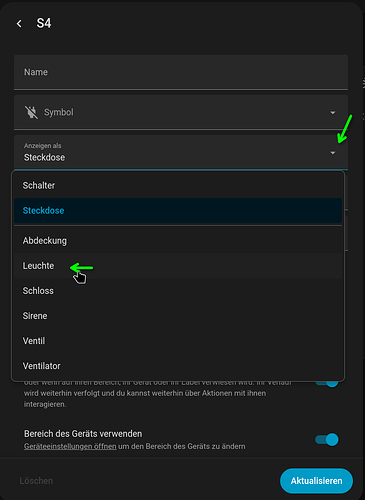Image resolution: width=365 pixels, height=500 pixels.
Task: Go back using the arrow beside S4
Action: 19,24
